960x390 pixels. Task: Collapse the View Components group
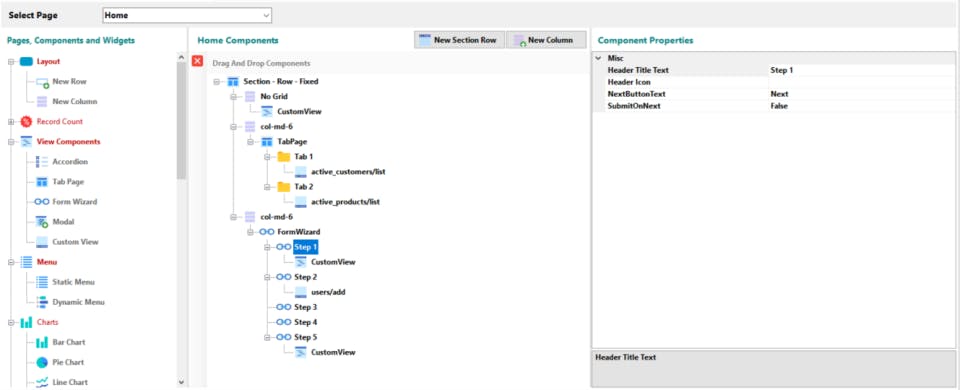10,141
